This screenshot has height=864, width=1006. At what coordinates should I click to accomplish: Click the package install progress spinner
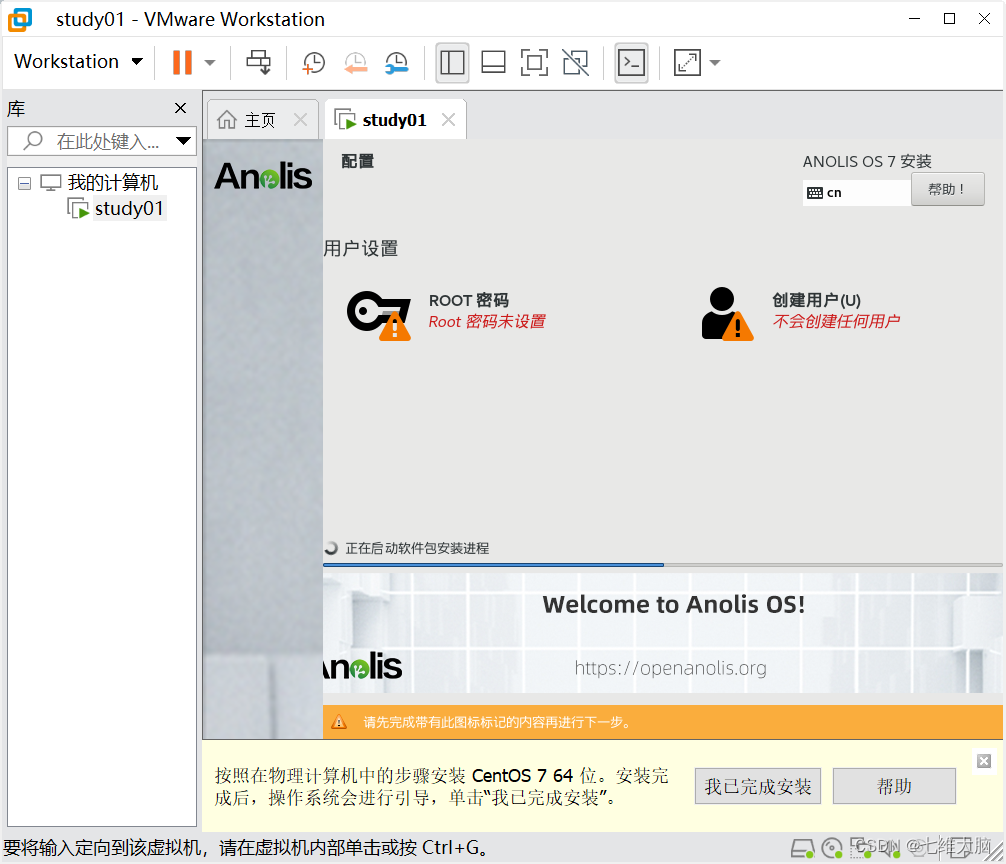point(331,548)
